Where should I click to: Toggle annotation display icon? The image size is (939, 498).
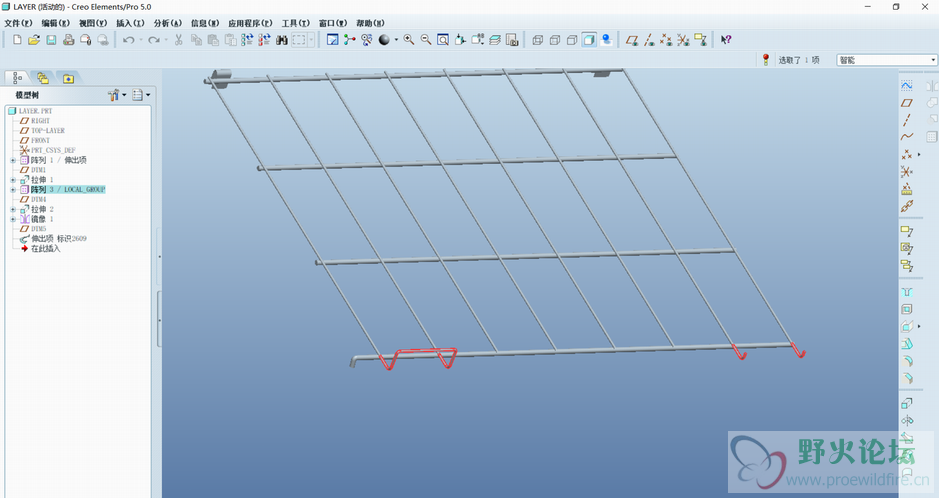pos(700,40)
